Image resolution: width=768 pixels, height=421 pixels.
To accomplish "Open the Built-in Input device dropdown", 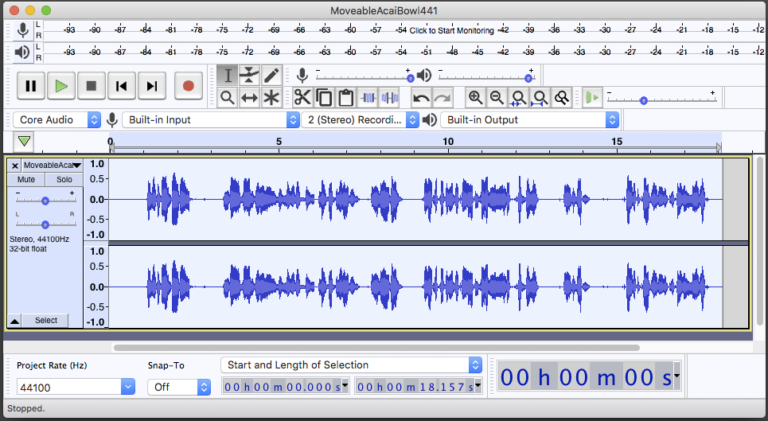I will click(x=211, y=120).
